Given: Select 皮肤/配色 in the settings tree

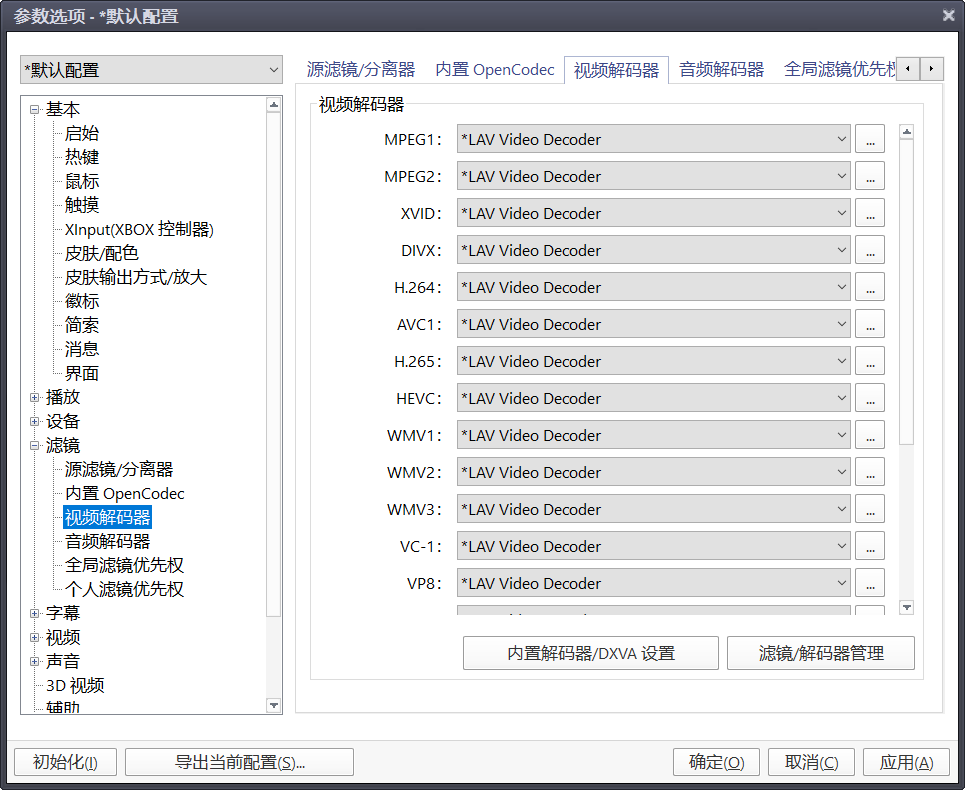Looking at the screenshot, I should pos(102,253).
